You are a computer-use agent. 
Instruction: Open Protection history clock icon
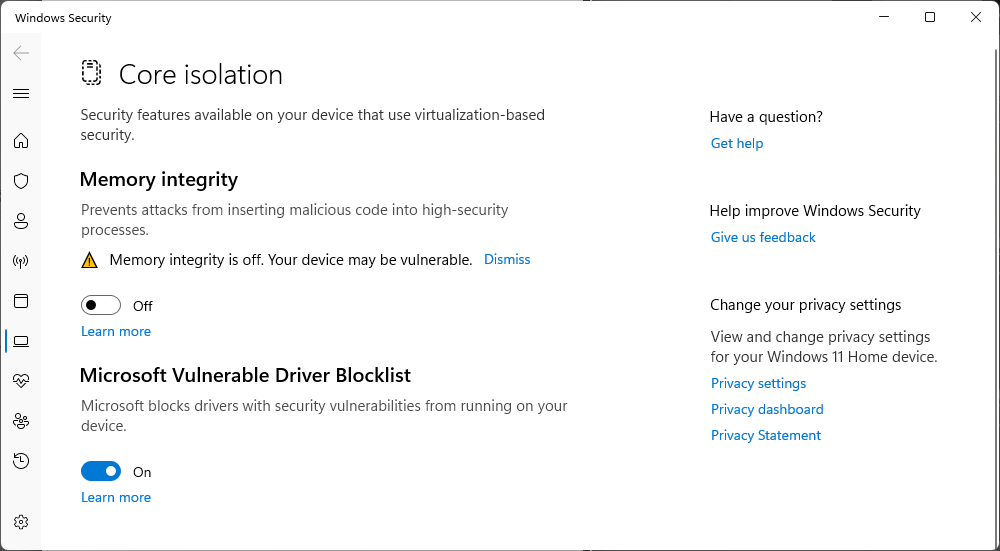(x=21, y=461)
